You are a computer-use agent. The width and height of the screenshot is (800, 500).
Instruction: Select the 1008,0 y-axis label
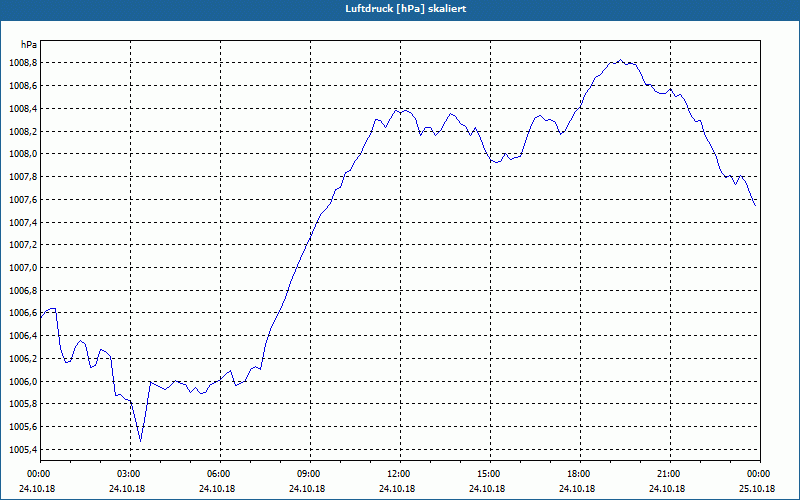click(22, 154)
